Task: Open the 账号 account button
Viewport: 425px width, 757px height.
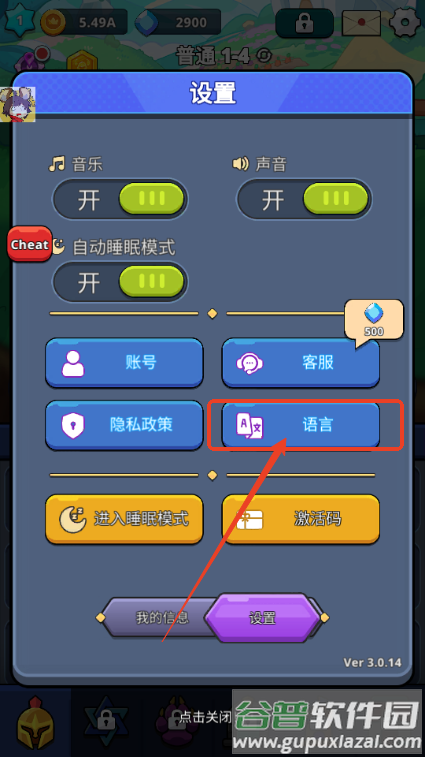Action: pos(124,363)
